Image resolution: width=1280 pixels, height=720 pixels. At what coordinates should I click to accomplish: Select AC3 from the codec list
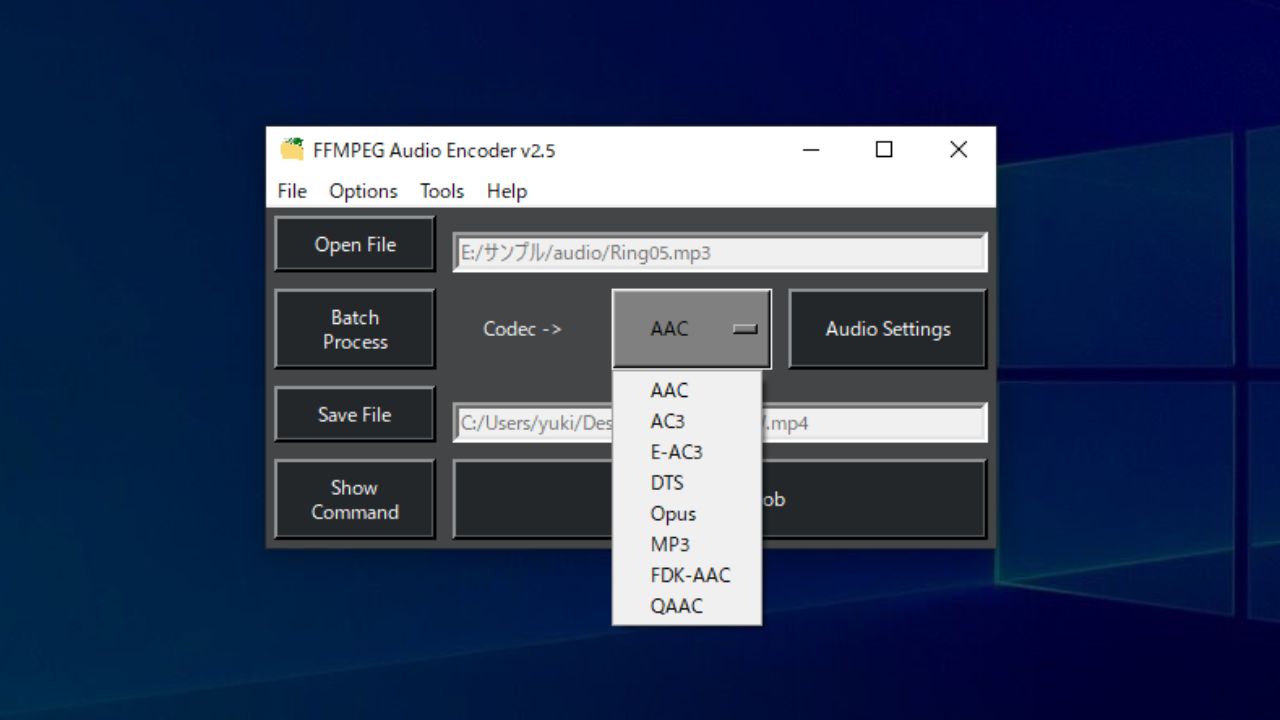pos(687,421)
